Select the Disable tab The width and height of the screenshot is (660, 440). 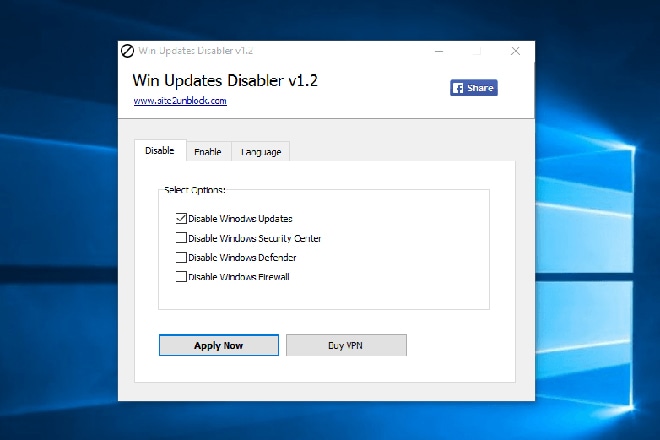159,150
